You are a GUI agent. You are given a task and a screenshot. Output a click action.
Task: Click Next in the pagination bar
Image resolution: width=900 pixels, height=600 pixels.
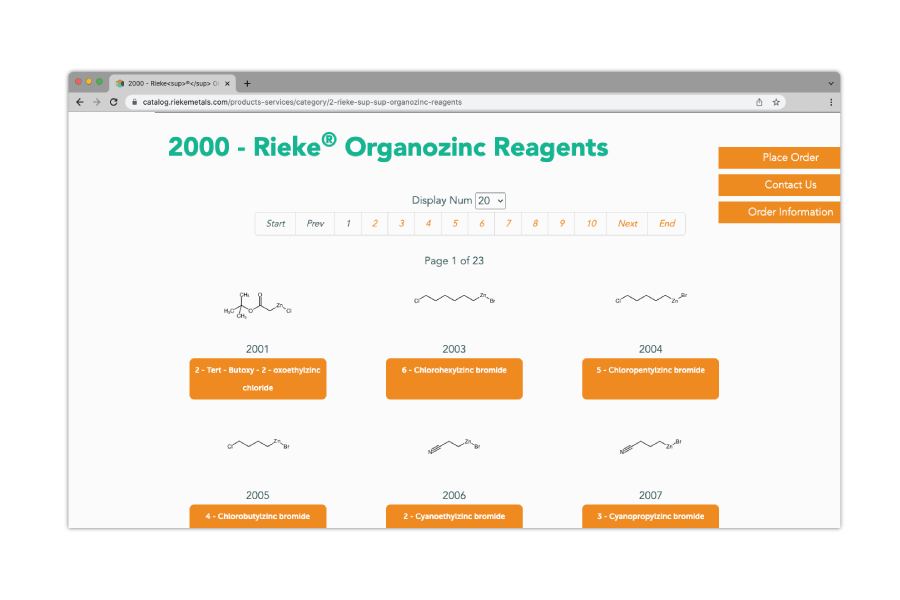coord(627,224)
